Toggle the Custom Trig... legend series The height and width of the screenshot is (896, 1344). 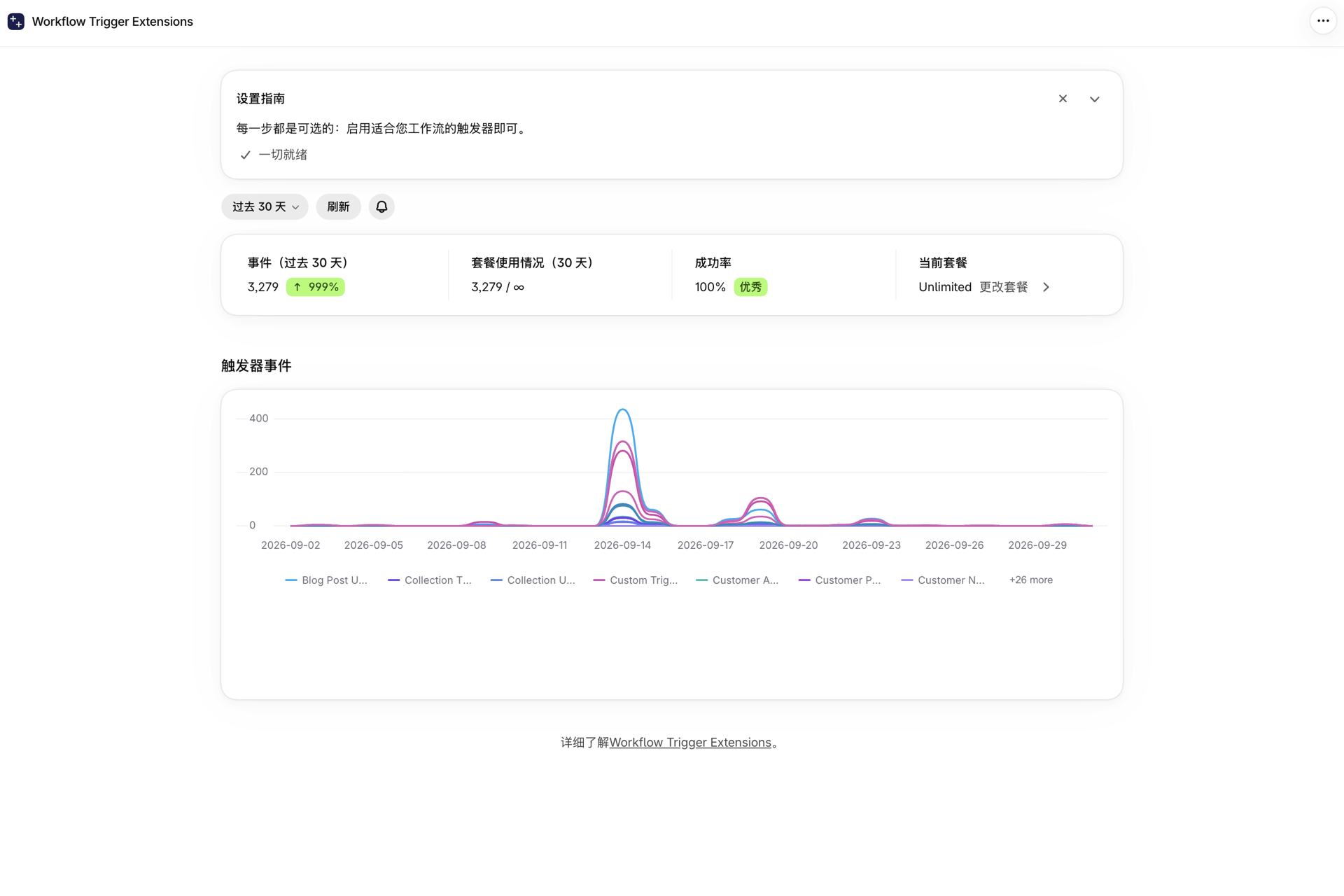(x=636, y=580)
